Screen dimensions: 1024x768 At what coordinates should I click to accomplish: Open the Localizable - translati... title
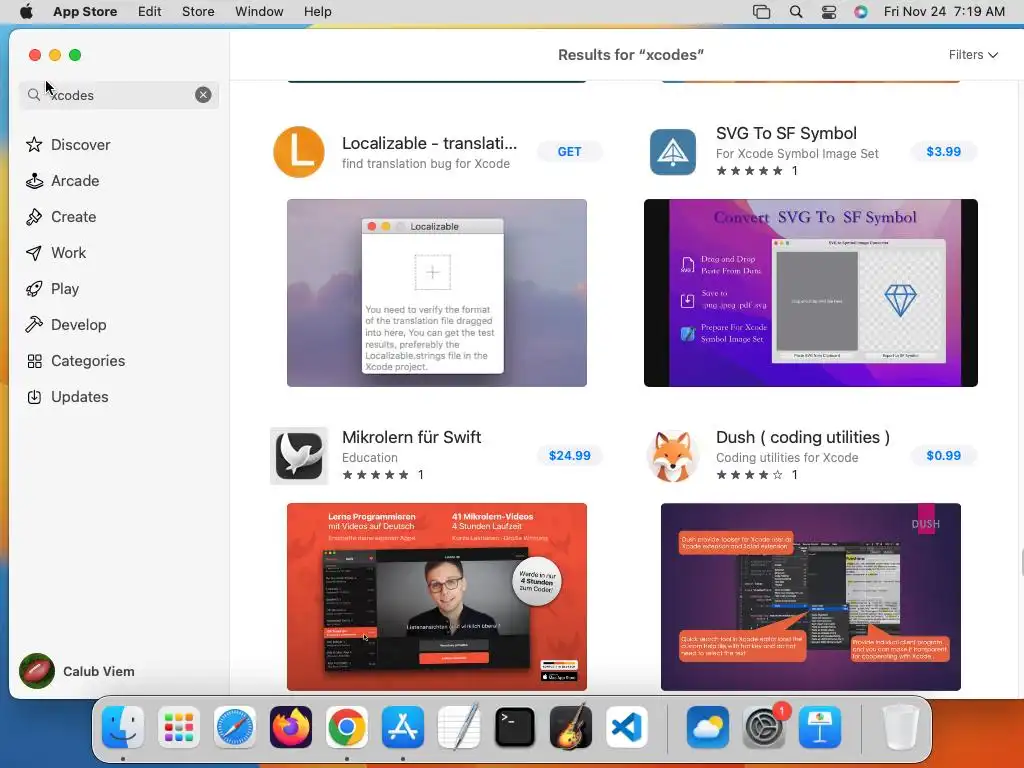(x=429, y=143)
